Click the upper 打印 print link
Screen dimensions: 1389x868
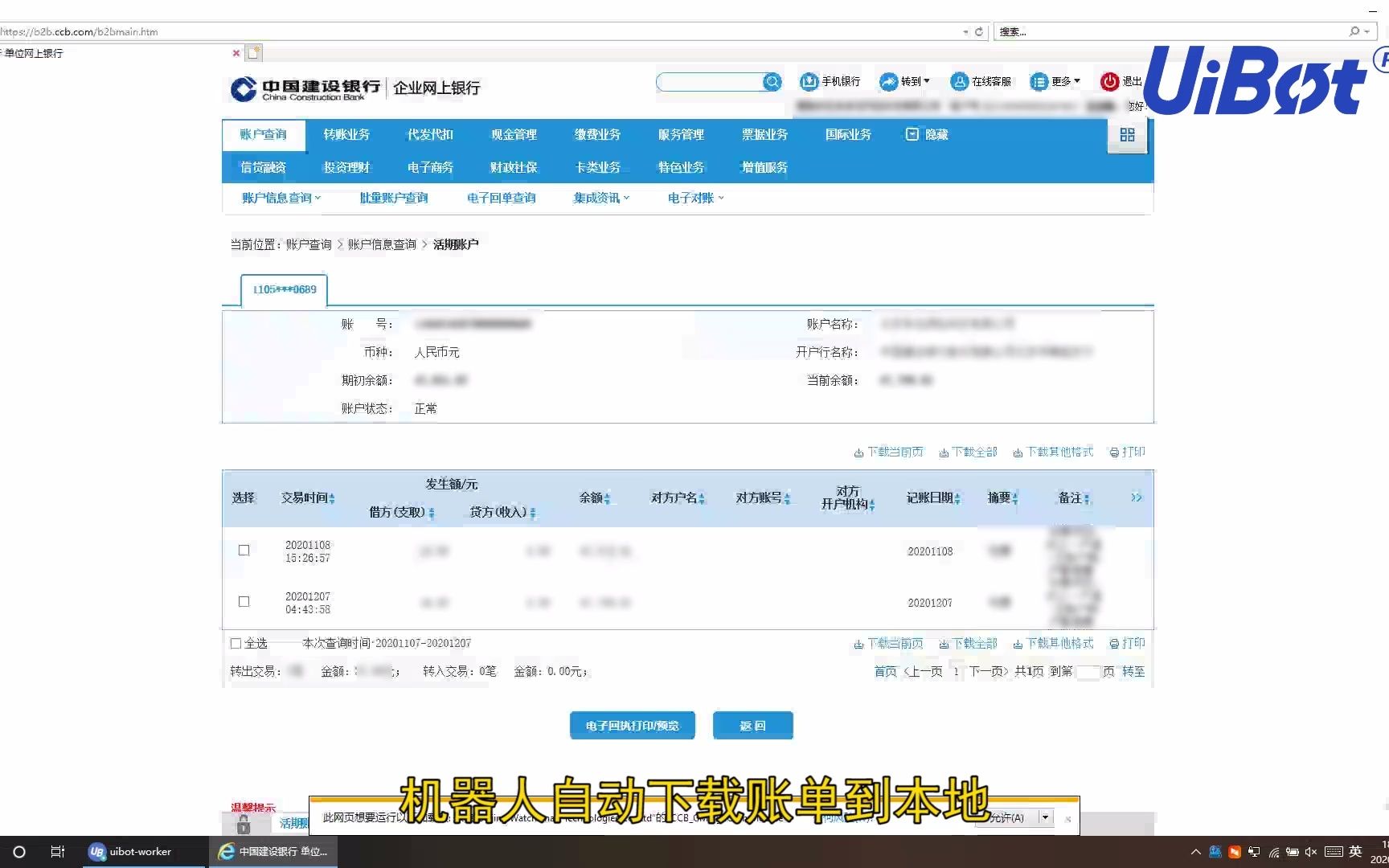(1127, 452)
